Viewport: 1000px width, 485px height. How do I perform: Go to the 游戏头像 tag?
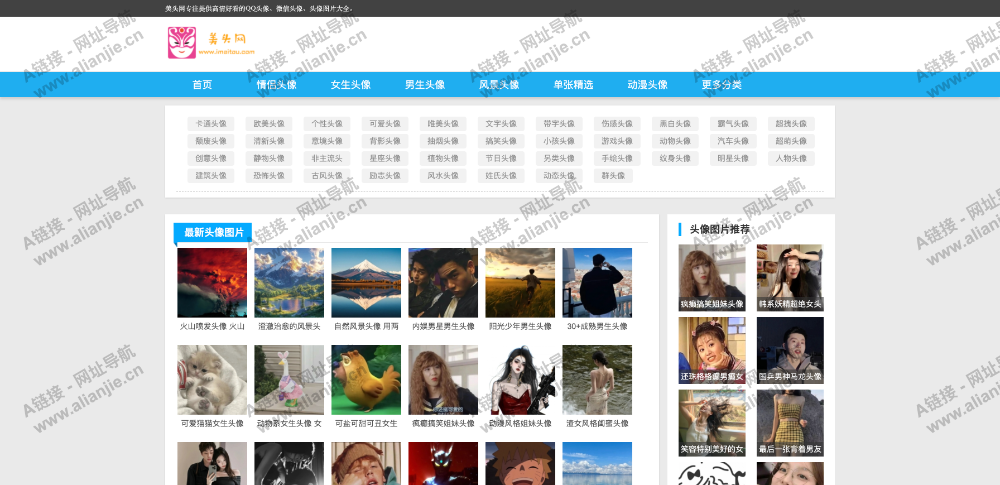click(x=617, y=141)
